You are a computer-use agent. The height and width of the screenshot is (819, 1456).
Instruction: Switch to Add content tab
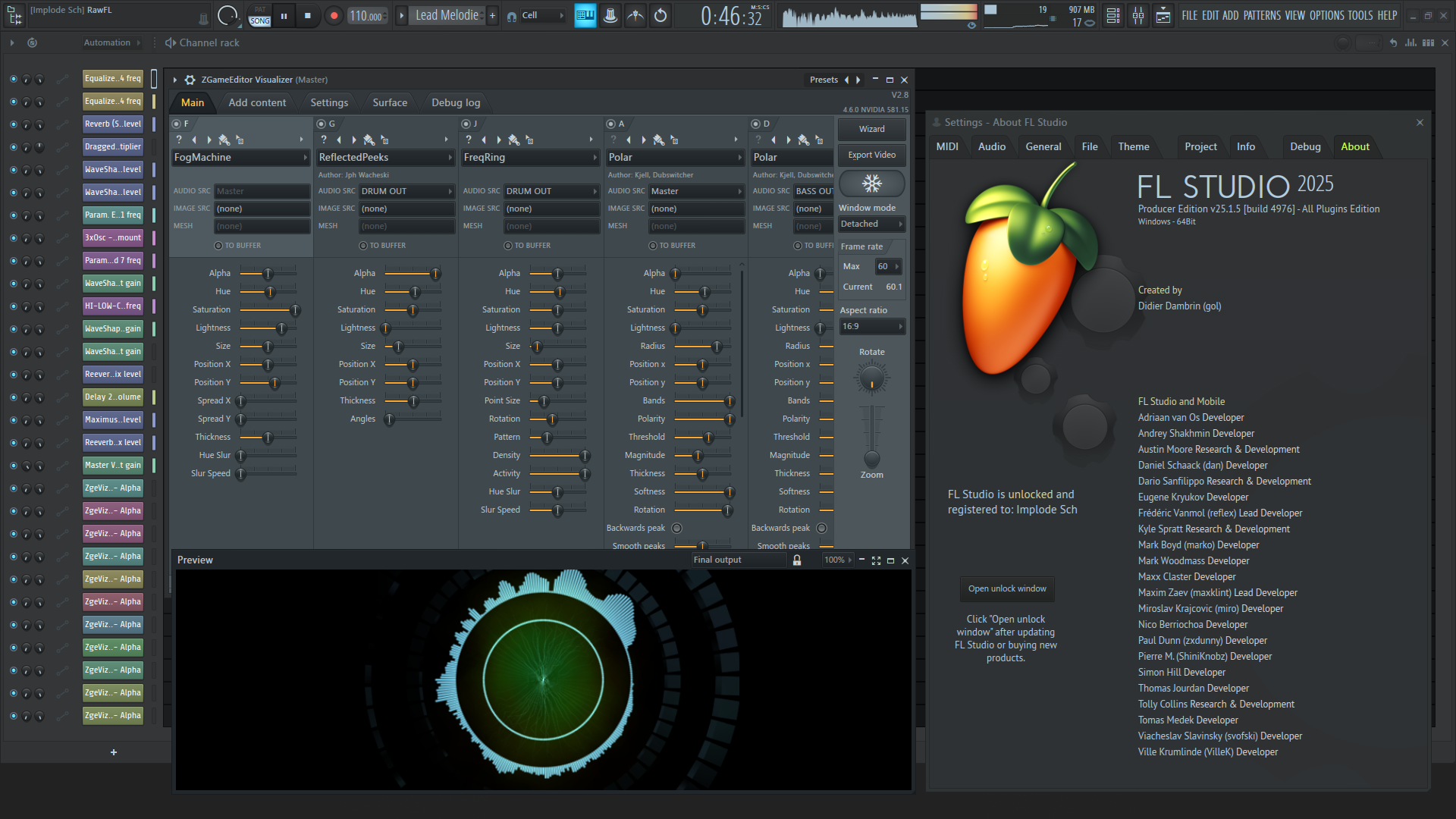point(257,102)
